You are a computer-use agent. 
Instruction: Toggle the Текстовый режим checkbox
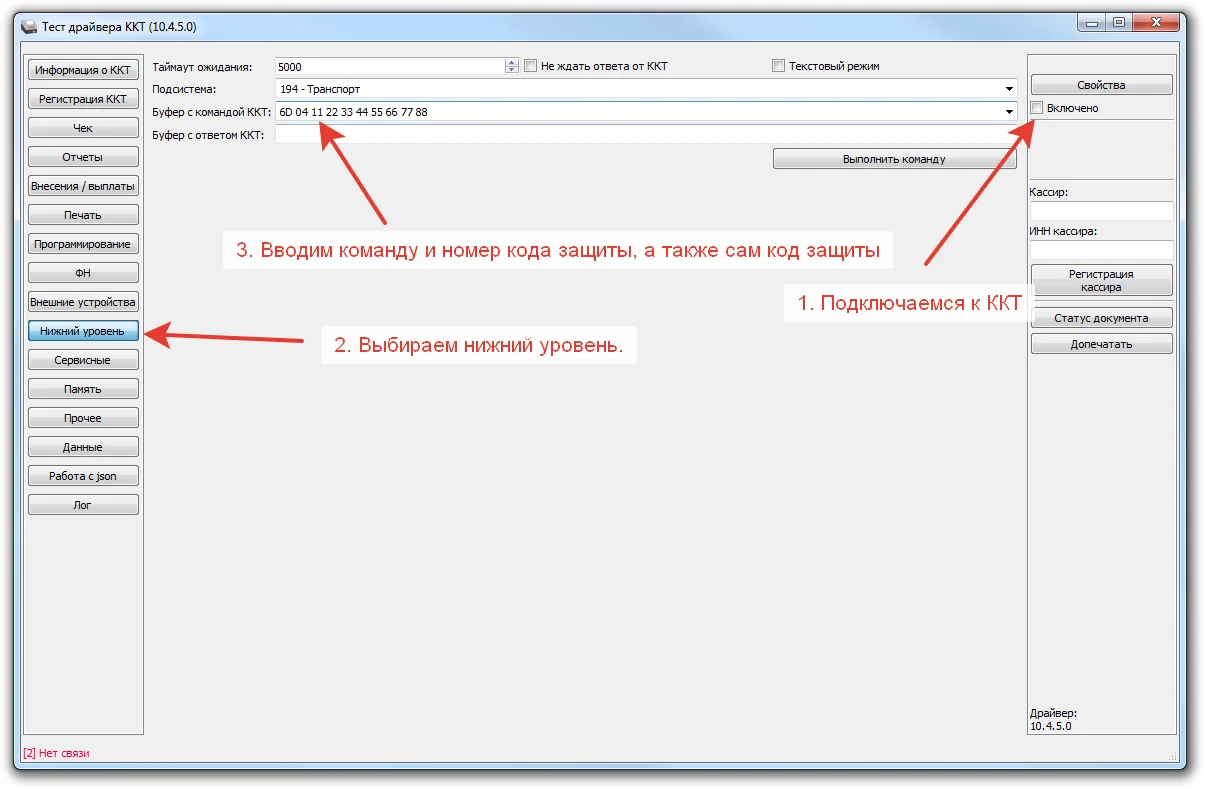click(x=779, y=66)
